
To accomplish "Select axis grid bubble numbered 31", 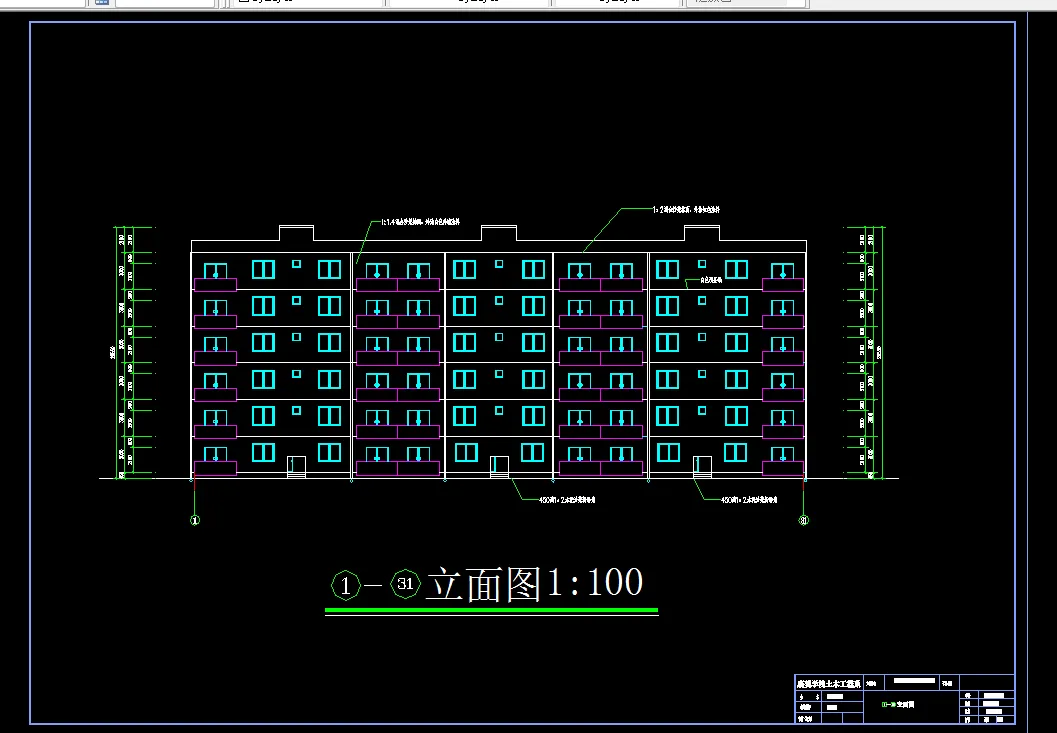I will (x=803, y=521).
